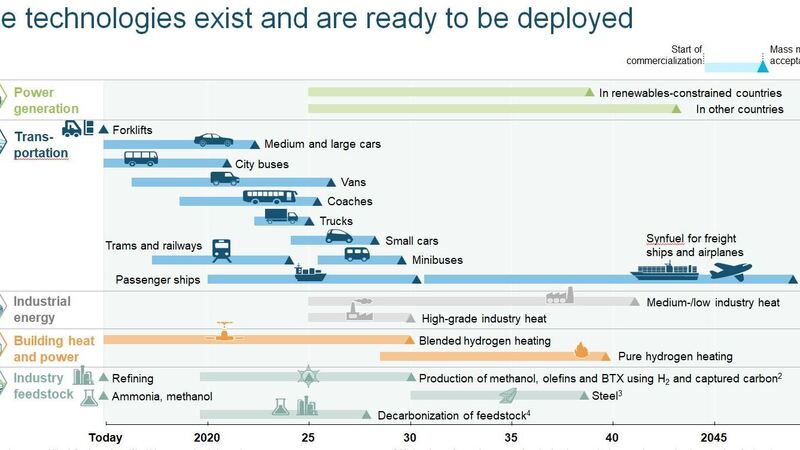Click the City buses end triangle marker
Screen dimensions: 800x450
pyautogui.click(x=227, y=163)
